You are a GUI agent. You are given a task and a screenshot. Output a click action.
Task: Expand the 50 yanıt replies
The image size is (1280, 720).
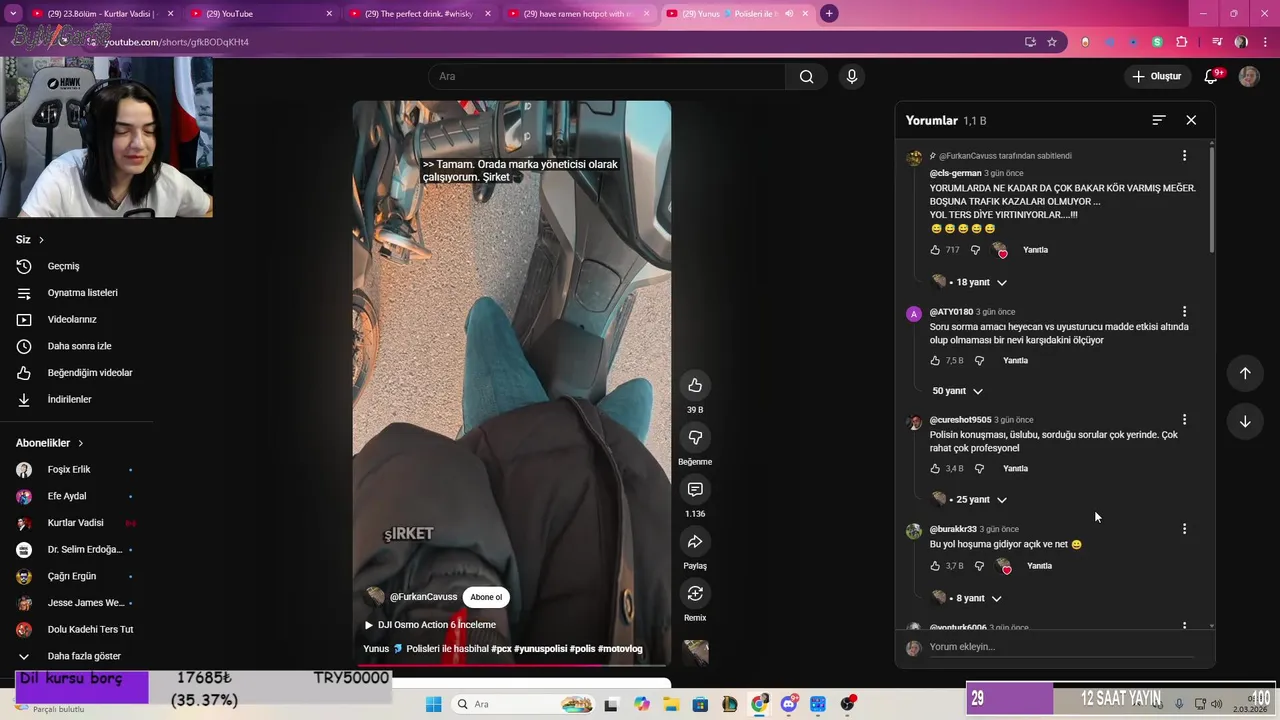957,391
